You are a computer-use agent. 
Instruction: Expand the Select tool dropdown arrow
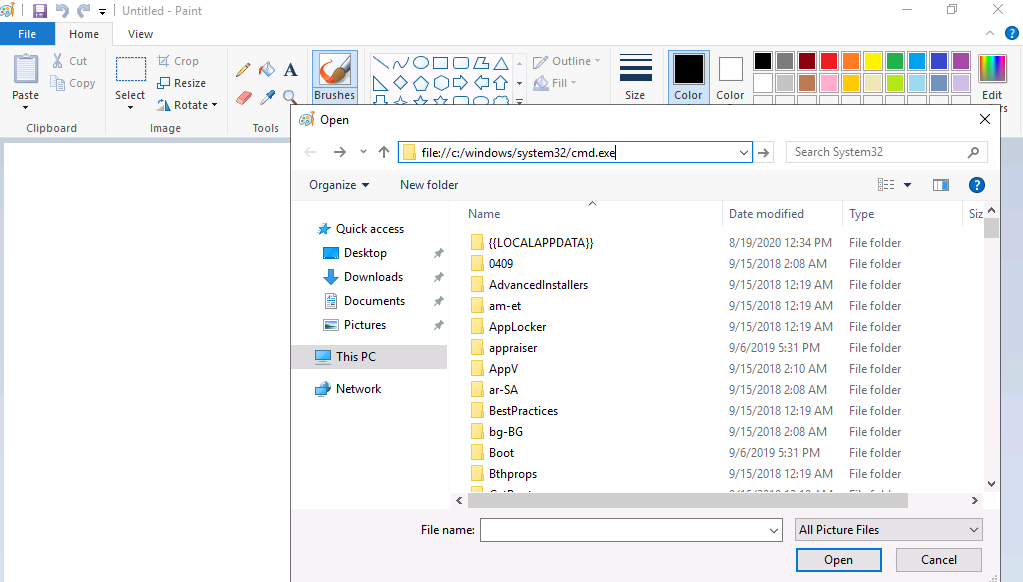[x=130, y=108]
